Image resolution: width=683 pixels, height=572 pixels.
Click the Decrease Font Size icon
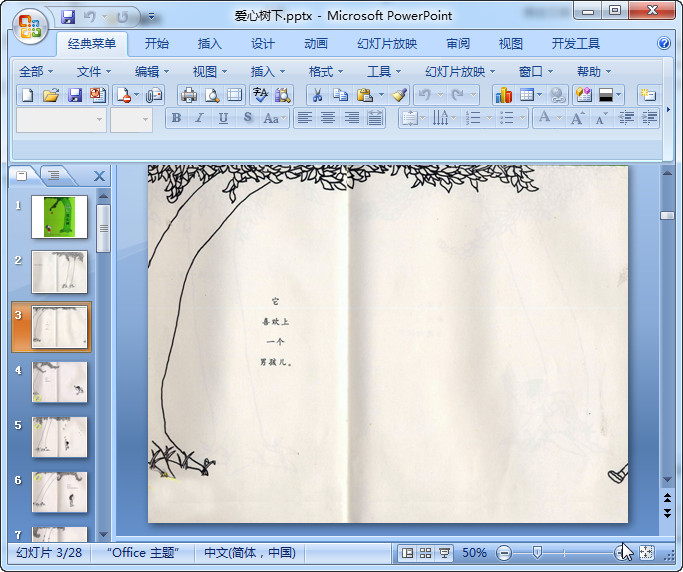(x=602, y=118)
